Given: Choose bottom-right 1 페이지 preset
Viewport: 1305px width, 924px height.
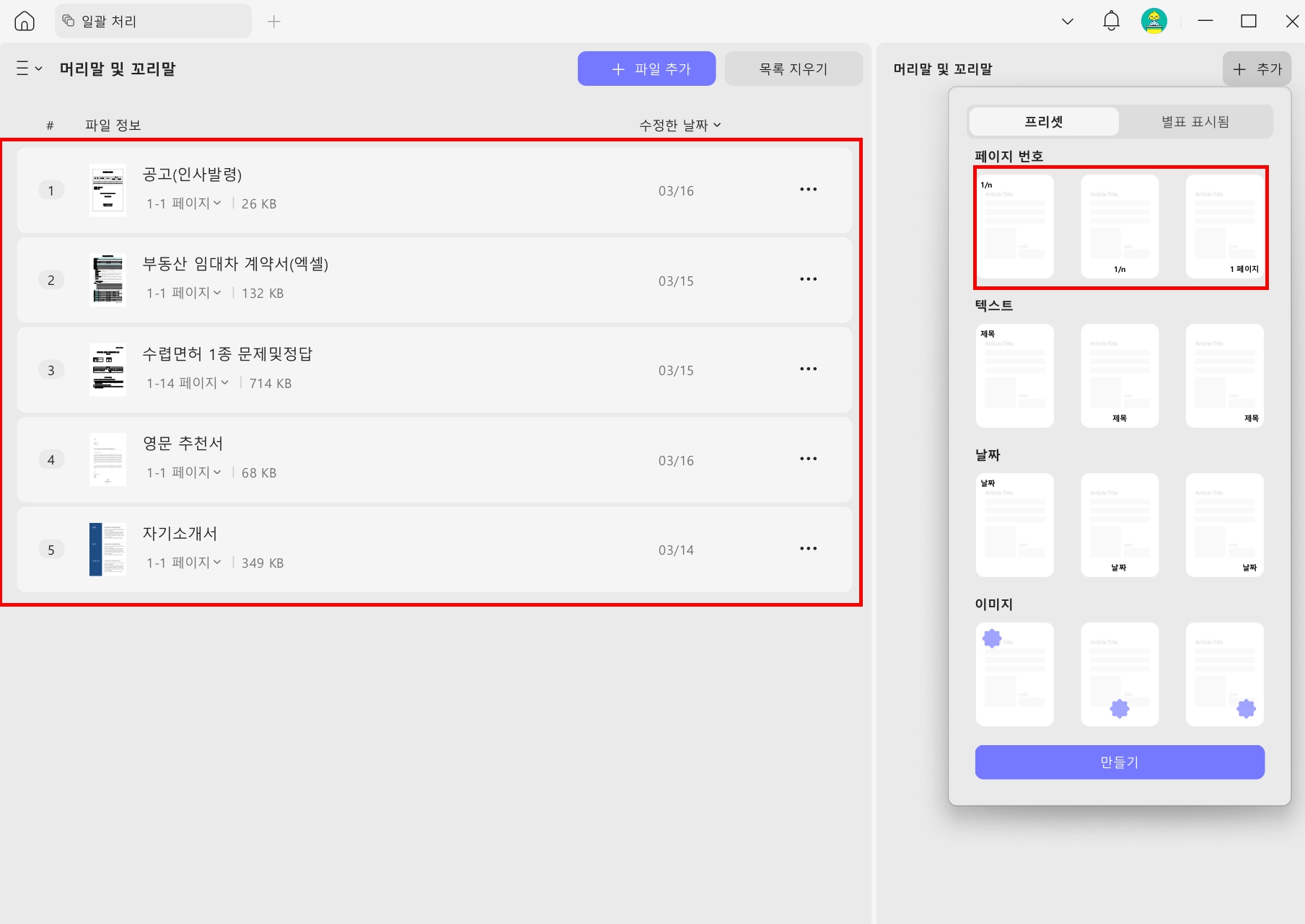Looking at the screenshot, I should tap(1225, 226).
